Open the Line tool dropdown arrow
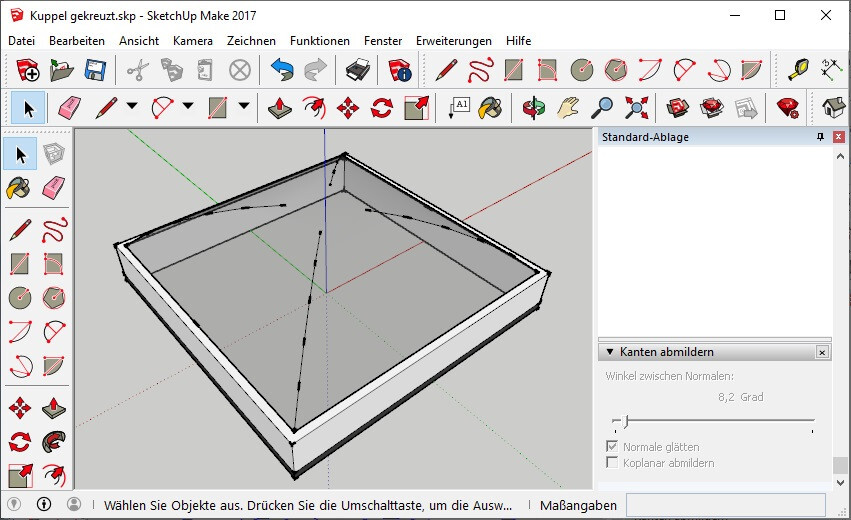Image resolution: width=851 pixels, height=520 pixels. click(132, 106)
